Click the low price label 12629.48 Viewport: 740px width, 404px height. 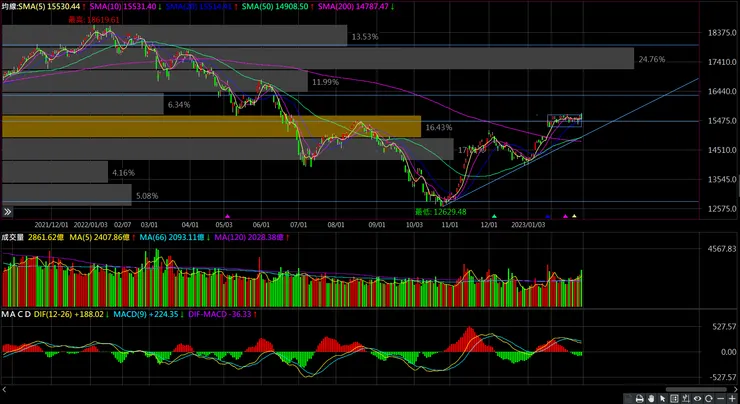tap(440, 212)
